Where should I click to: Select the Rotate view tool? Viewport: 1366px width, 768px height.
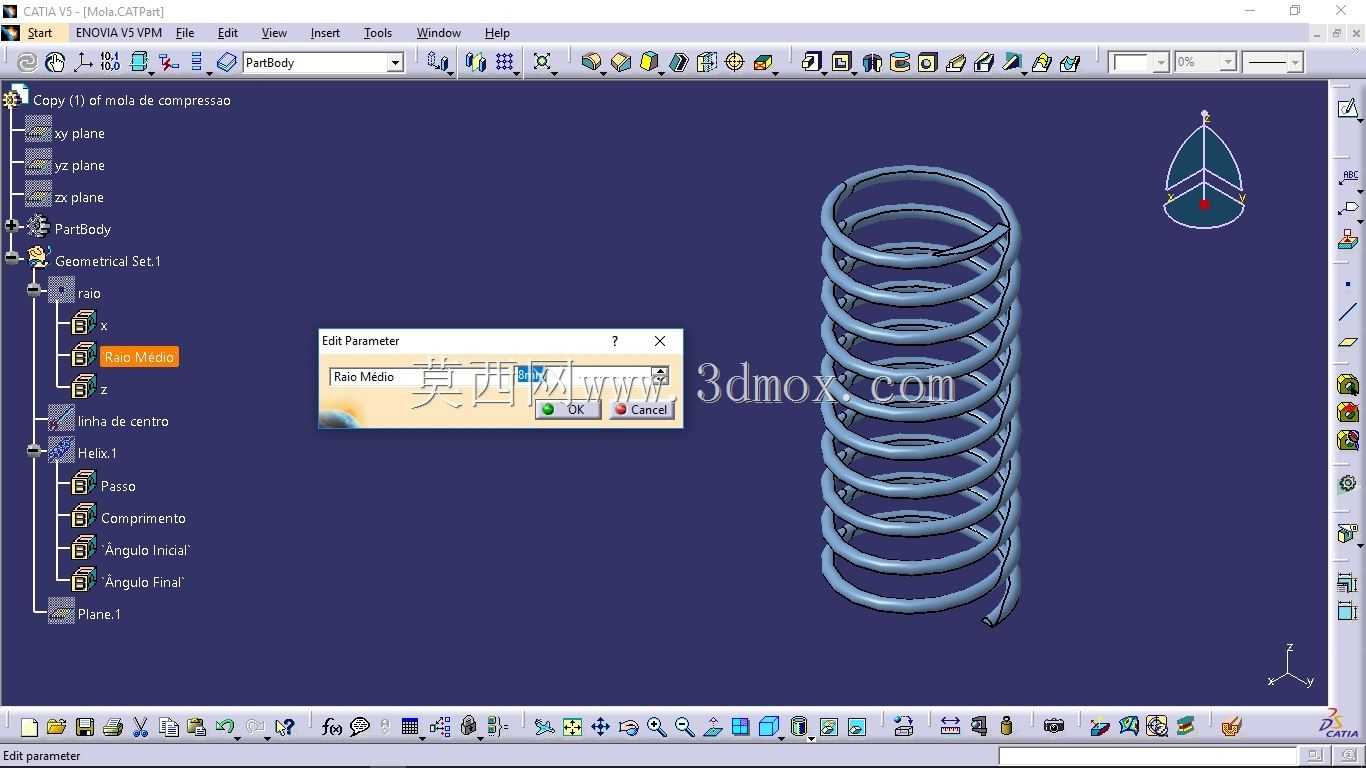(628, 727)
